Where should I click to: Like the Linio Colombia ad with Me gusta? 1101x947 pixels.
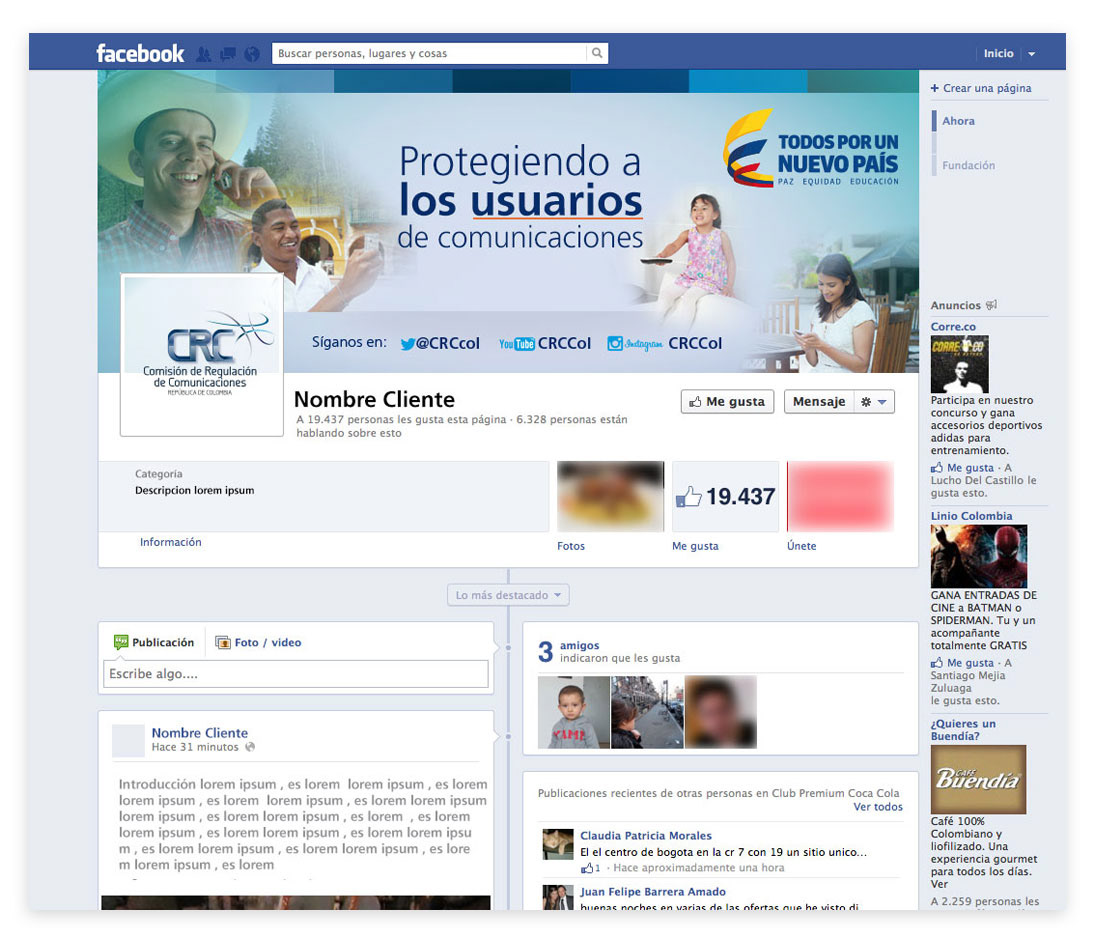[970, 663]
